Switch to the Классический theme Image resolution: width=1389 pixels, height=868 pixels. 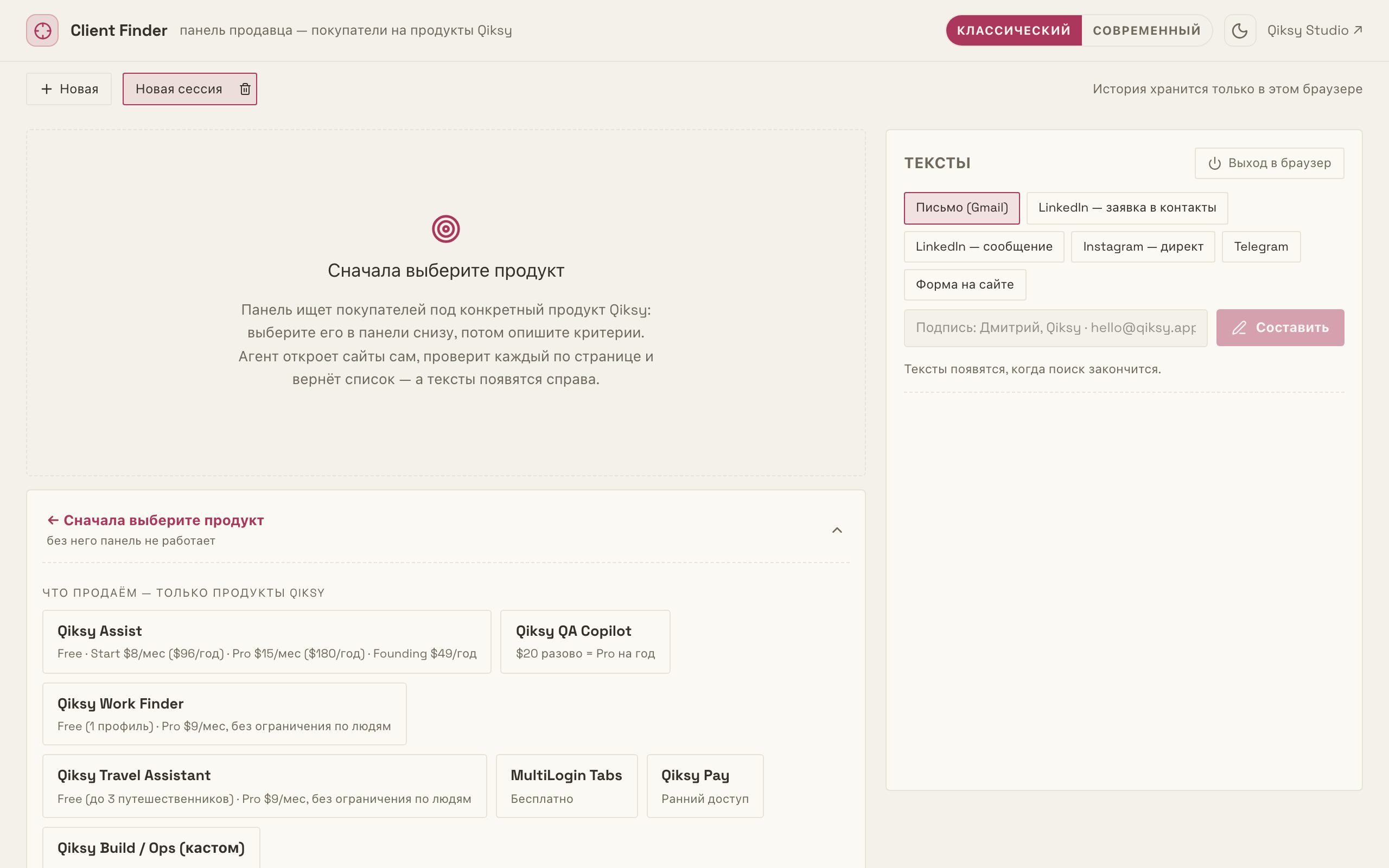pyautogui.click(x=1014, y=30)
